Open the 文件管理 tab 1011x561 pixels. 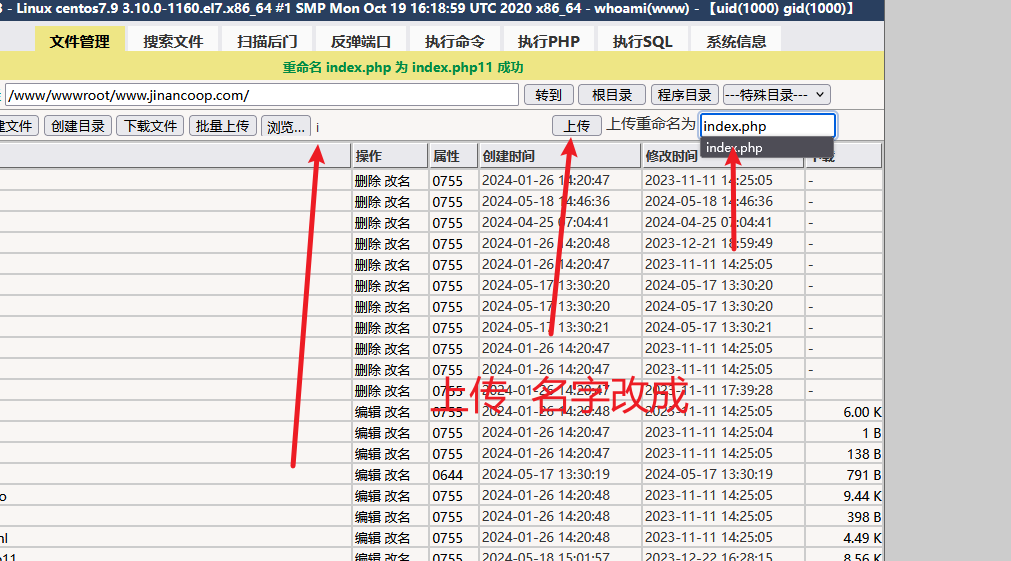point(80,41)
